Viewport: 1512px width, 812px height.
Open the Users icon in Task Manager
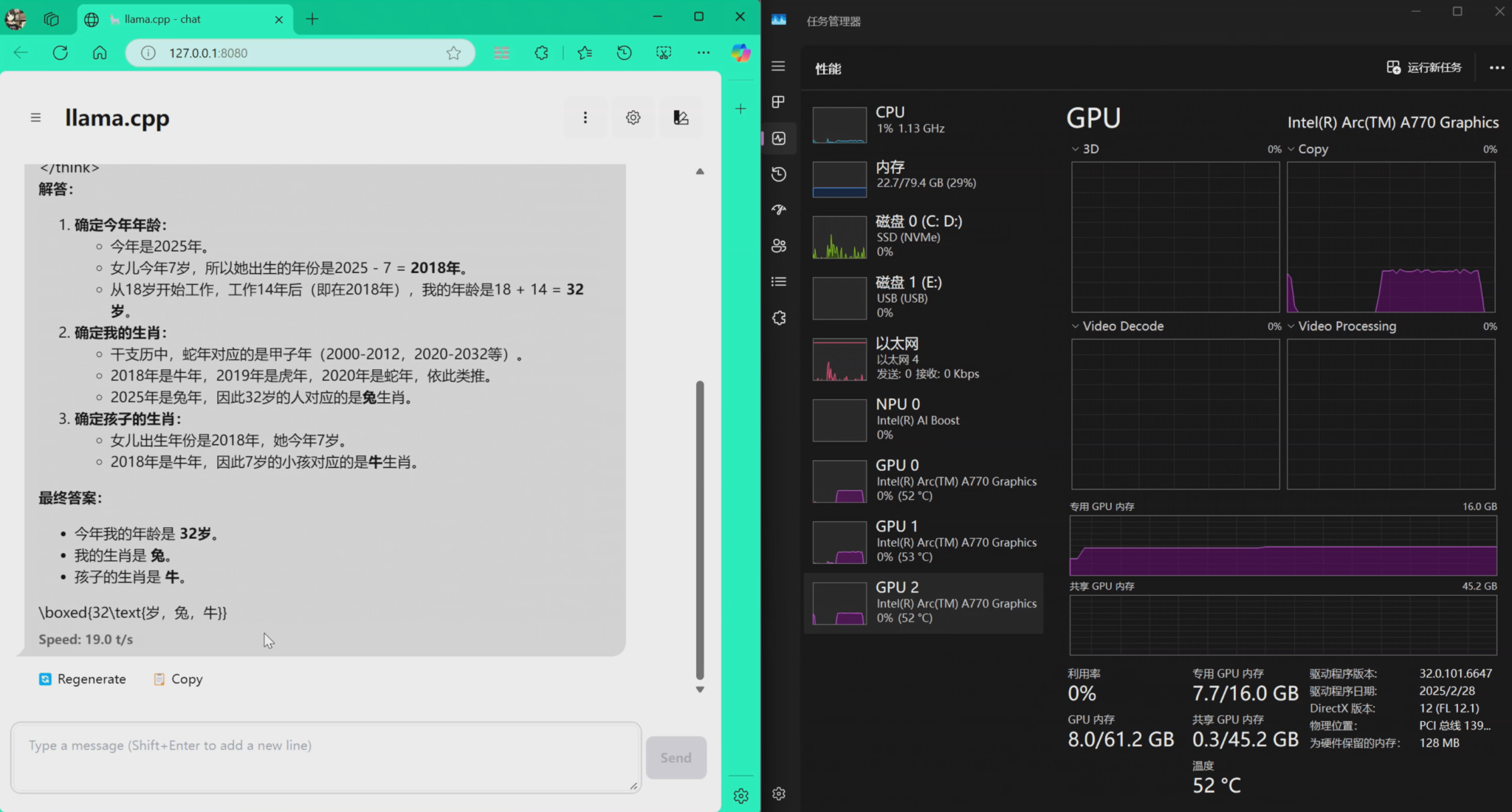[779, 246]
